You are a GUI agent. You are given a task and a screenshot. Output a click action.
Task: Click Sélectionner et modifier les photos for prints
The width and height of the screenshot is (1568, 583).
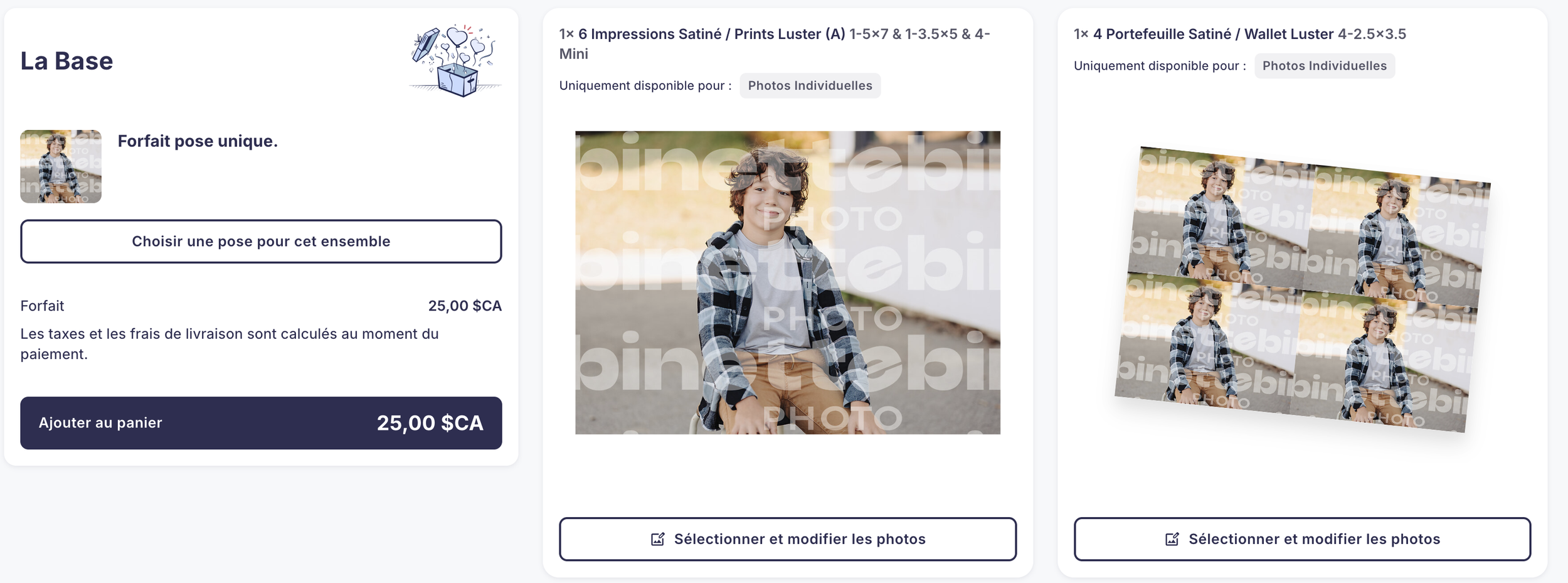tap(788, 539)
